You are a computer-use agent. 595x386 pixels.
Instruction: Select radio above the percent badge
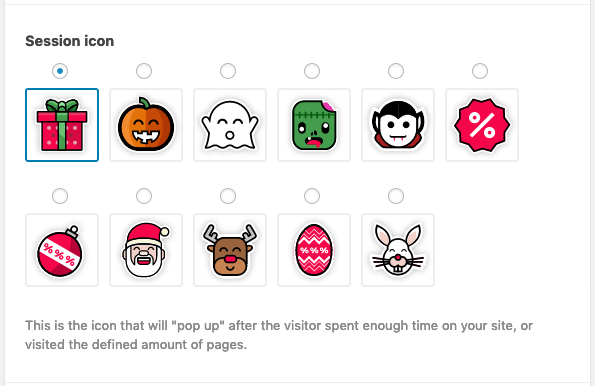tap(480, 71)
